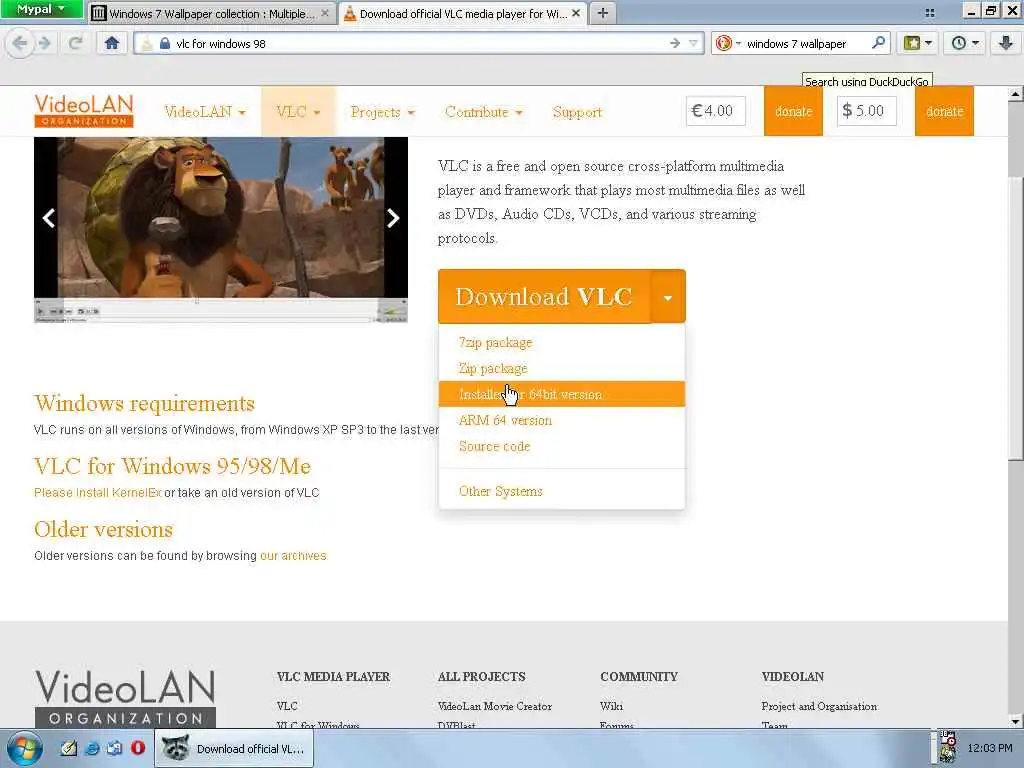Click the search magnifier icon

point(878,44)
